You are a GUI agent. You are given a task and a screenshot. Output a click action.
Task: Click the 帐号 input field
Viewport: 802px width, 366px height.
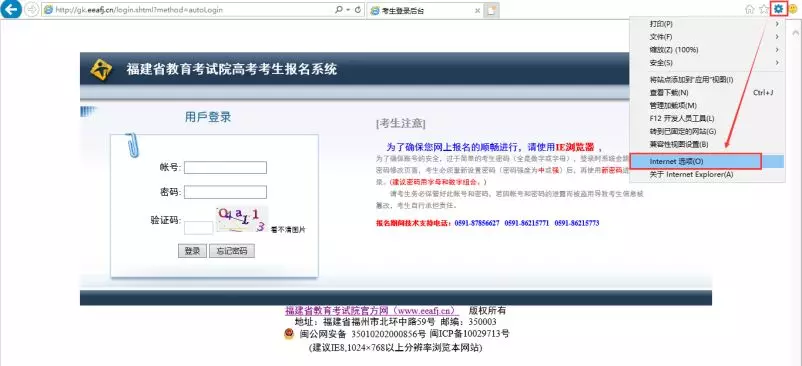click(x=225, y=168)
